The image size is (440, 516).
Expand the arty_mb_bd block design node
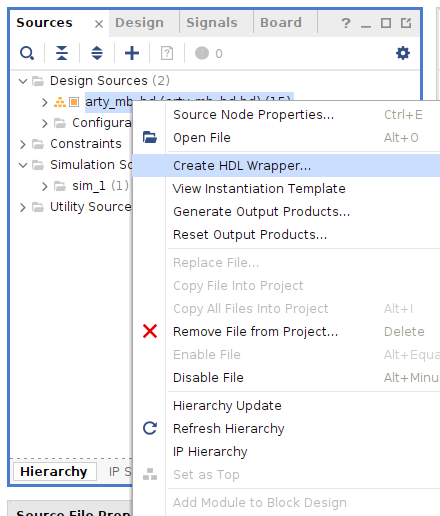[x=45, y=102]
